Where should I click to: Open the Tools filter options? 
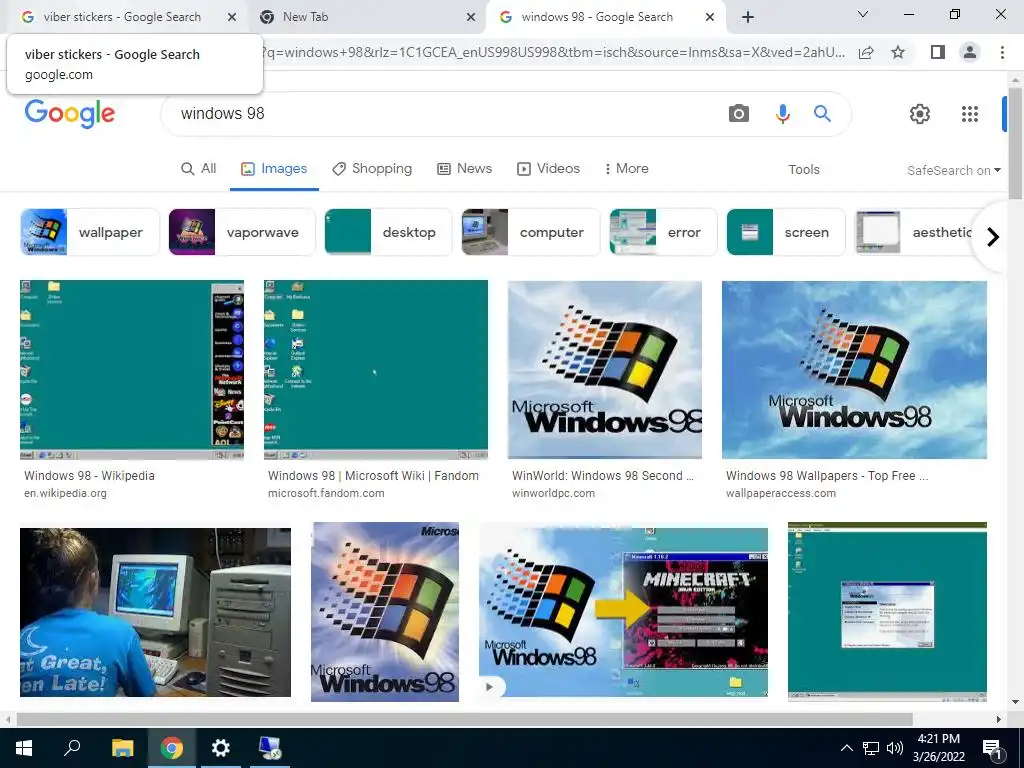click(803, 169)
